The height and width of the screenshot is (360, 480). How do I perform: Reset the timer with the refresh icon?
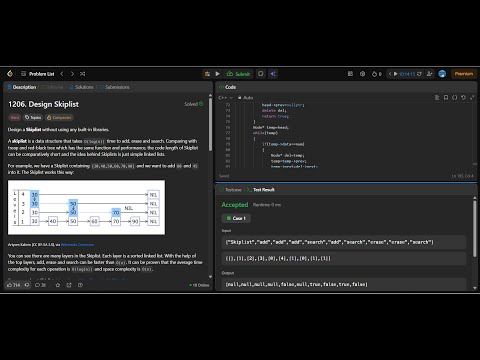click(x=419, y=74)
